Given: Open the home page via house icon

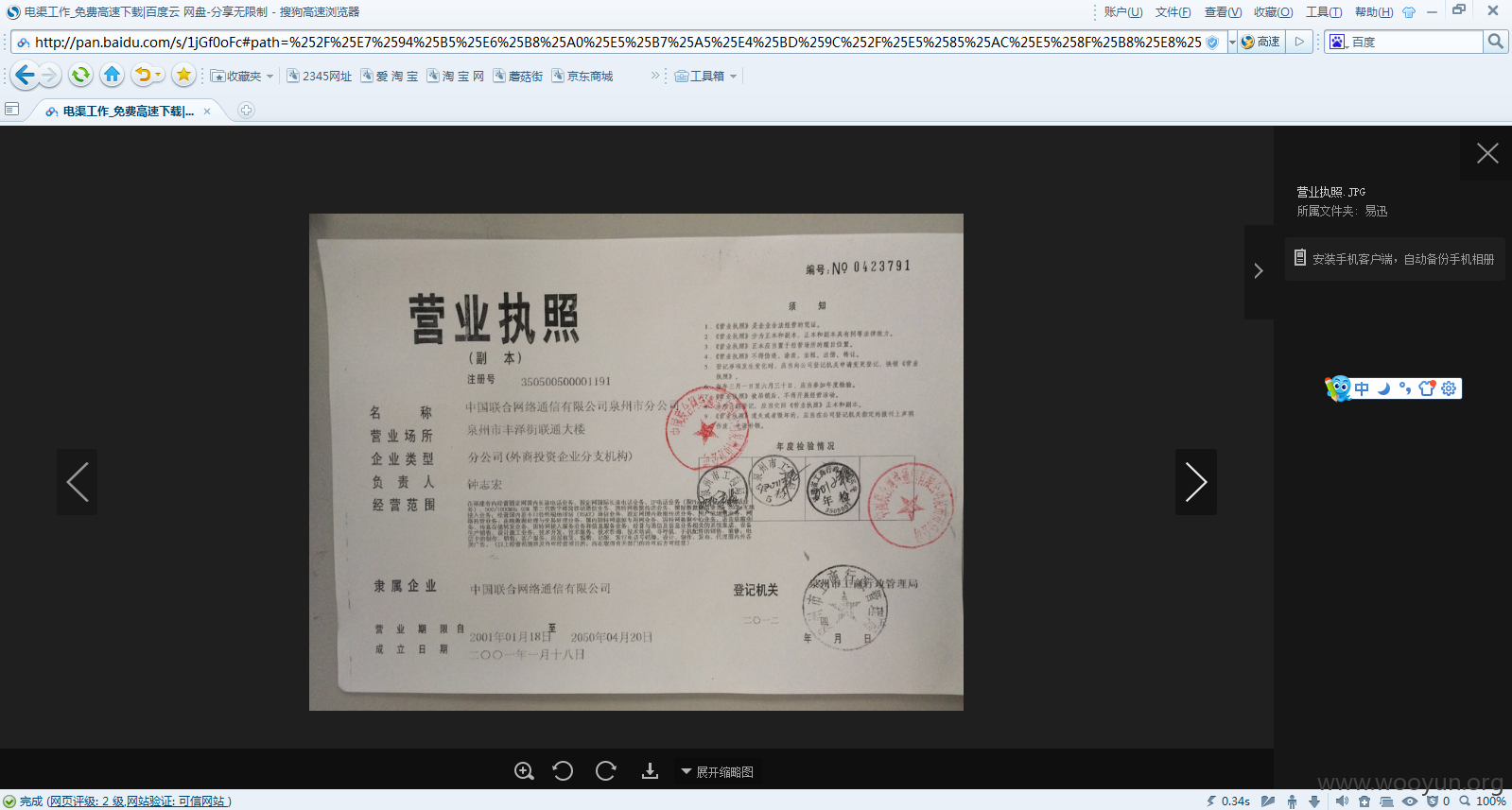Looking at the screenshot, I should tap(112, 75).
